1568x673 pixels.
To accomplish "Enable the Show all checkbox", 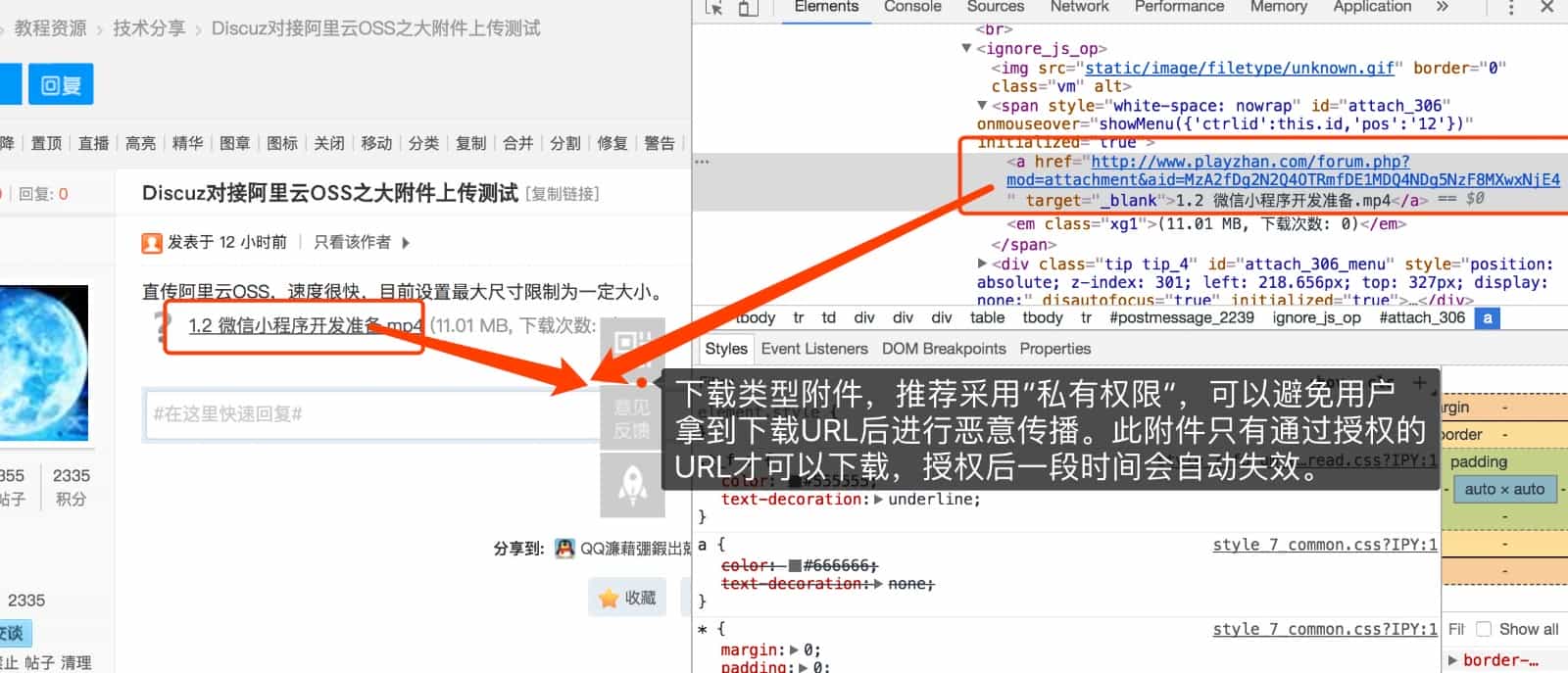I will (x=1484, y=629).
